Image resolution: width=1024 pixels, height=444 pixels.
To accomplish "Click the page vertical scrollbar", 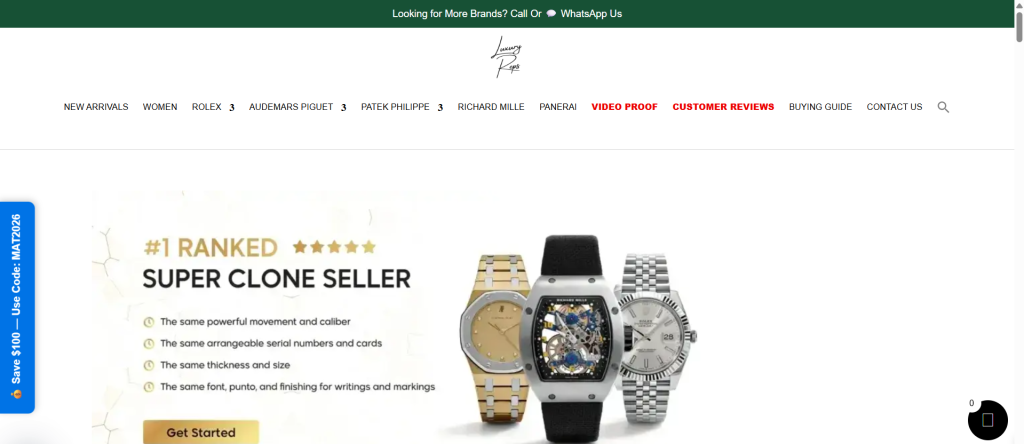I will click(1019, 222).
